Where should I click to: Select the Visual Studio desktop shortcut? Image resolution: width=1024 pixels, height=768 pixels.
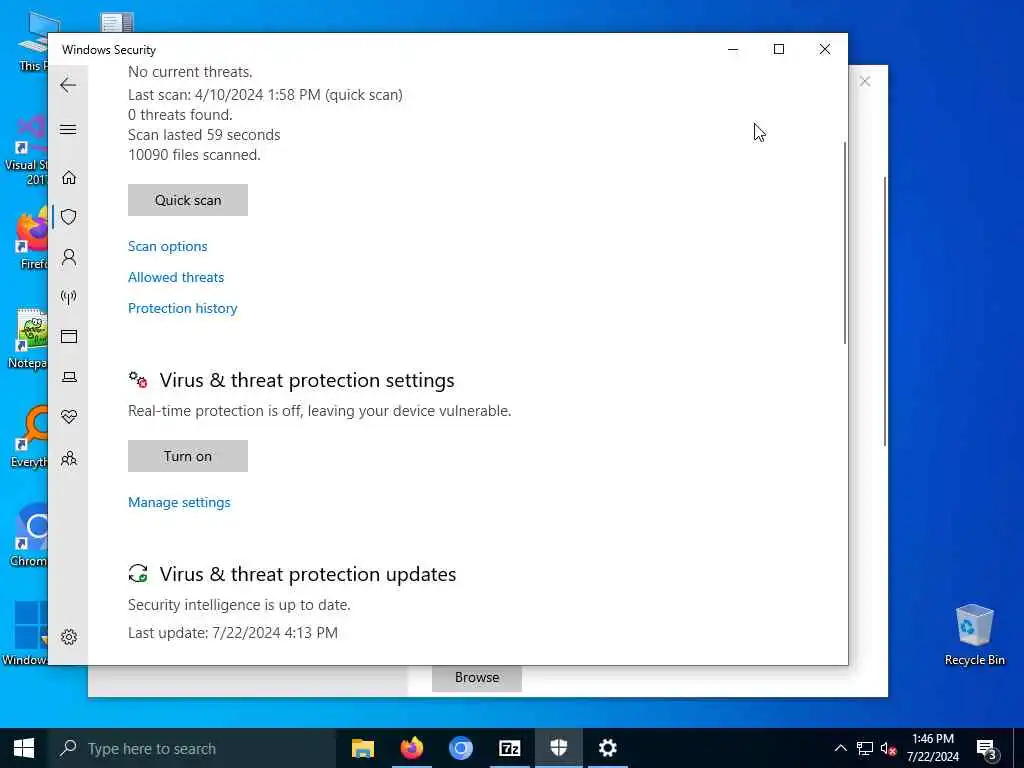click(26, 152)
